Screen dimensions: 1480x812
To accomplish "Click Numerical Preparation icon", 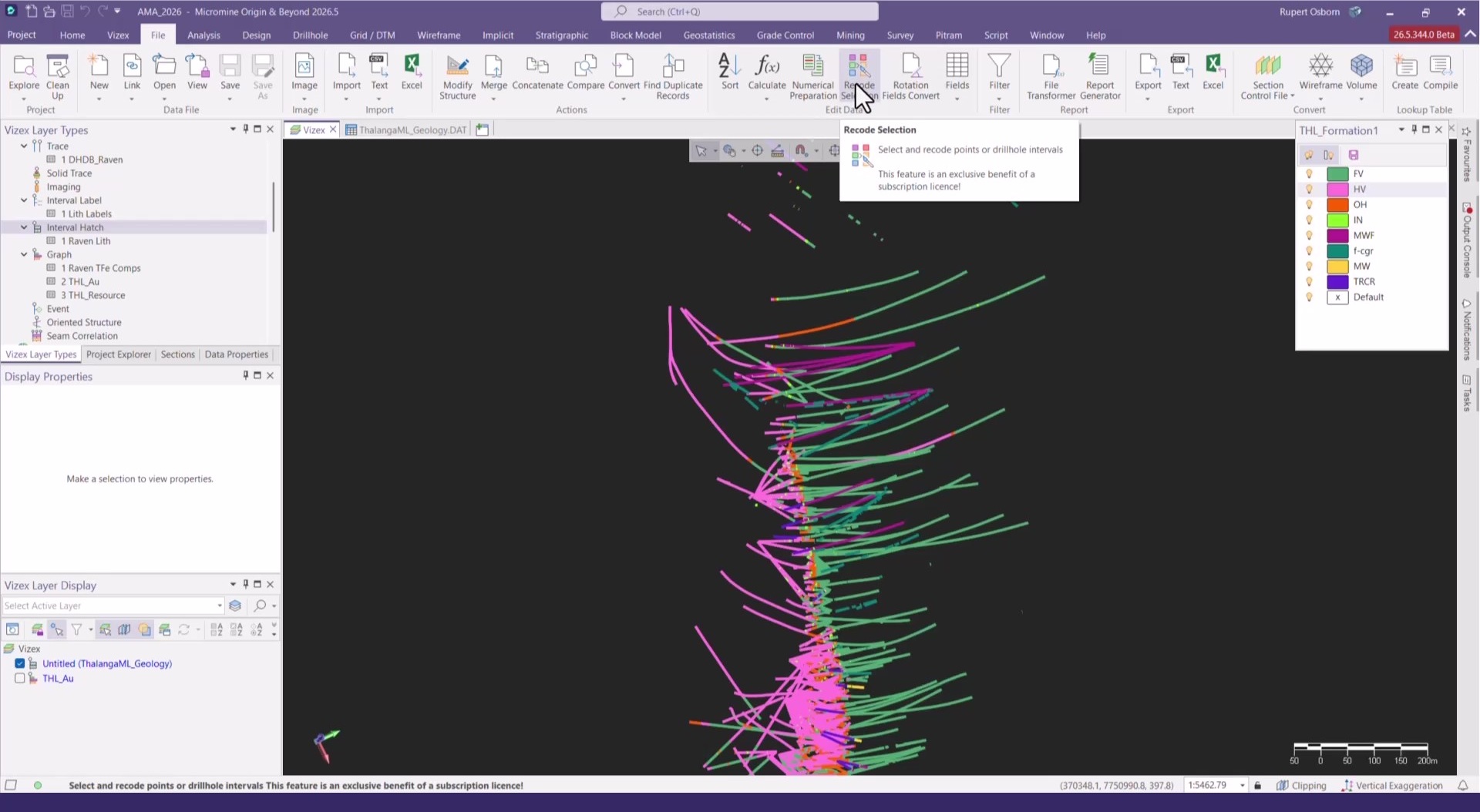I will (812, 76).
